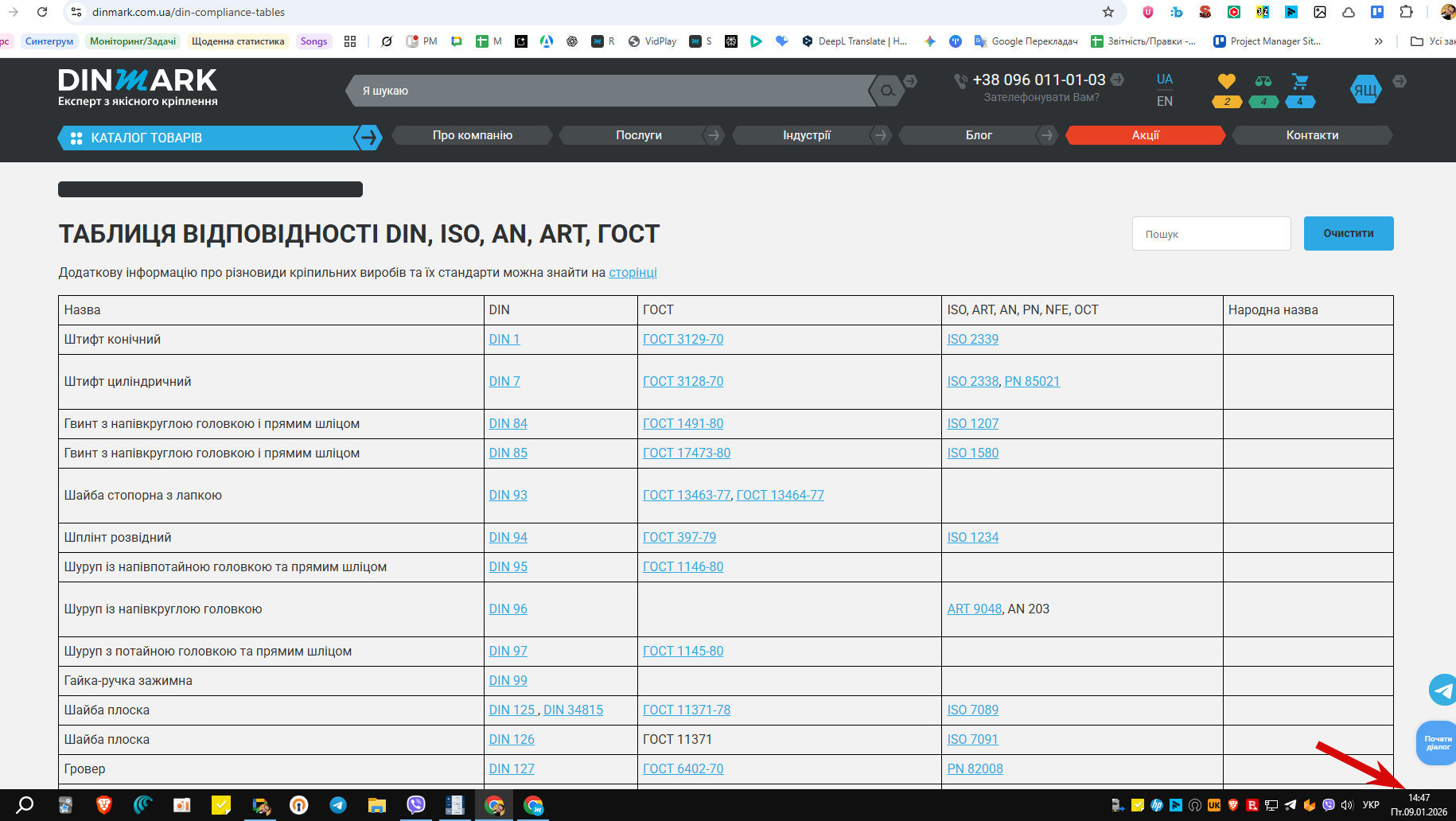Viewport: 1456px width, 821px height.
Task: Expand the Індустрії submenu arrow
Action: 881,135
